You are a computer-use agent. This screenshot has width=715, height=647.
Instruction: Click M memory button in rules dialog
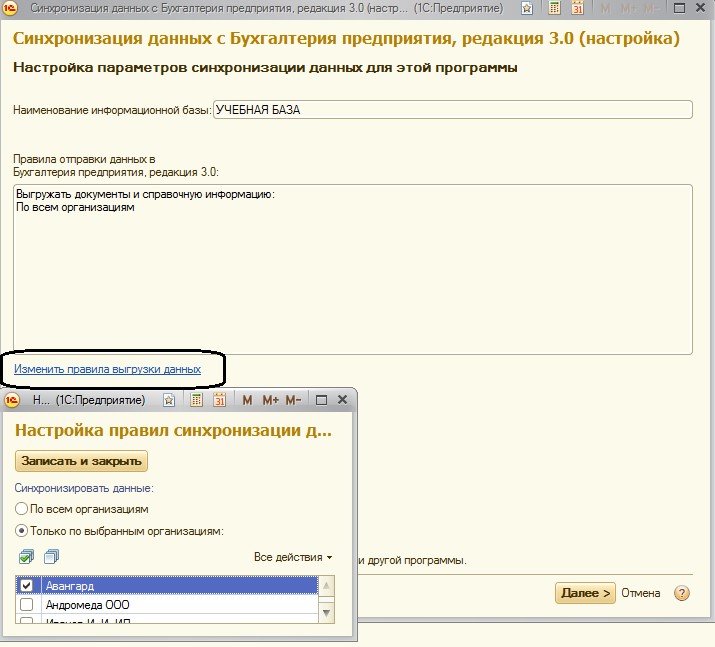pyautogui.click(x=247, y=400)
